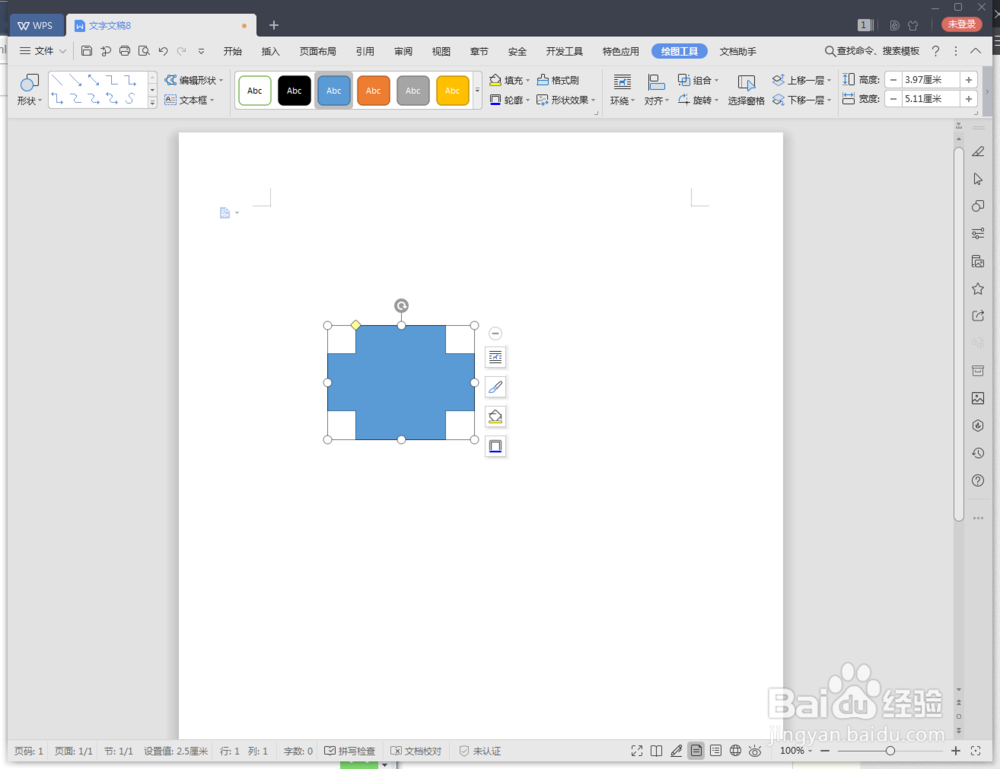
Task: Open the 形状效果 shape effects dropdown
Action: (x=566, y=100)
